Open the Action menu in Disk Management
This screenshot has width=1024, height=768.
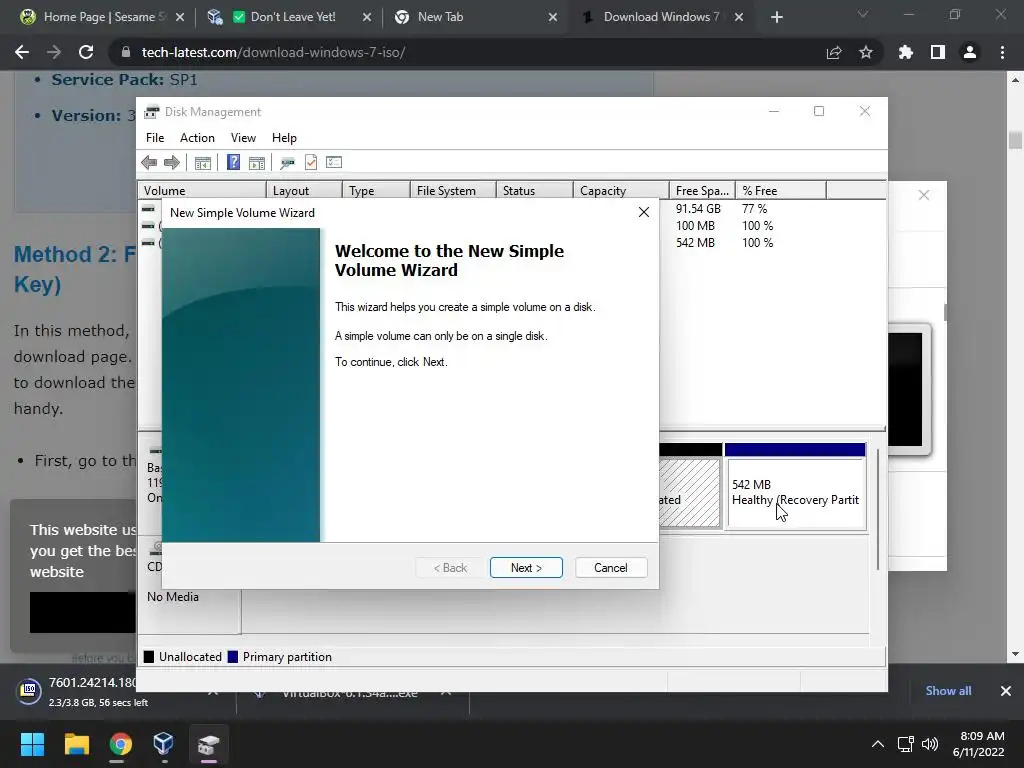coord(197,138)
